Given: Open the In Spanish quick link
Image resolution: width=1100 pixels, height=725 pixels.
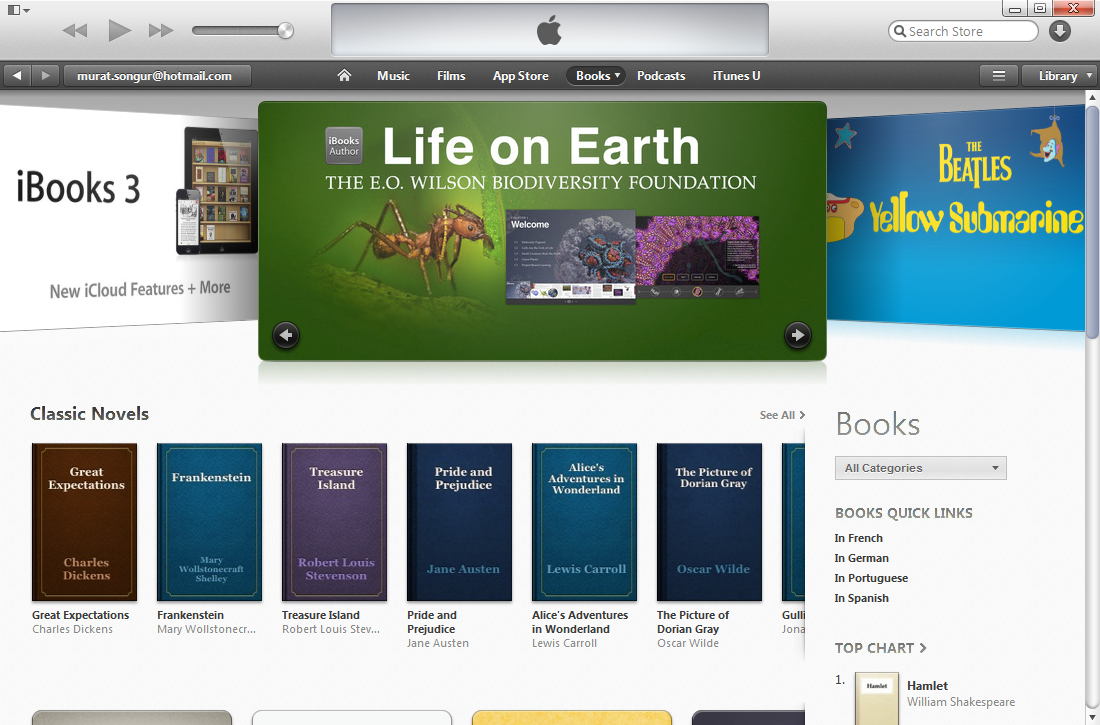Looking at the screenshot, I should (x=861, y=598).
